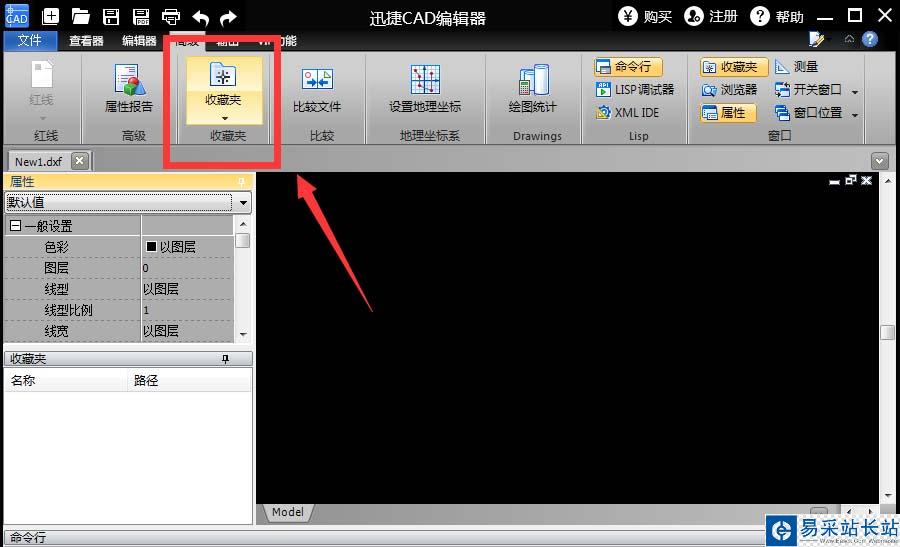900x547 pixels.
Task: Click the ribbon style pencil icon
Action: (817, 39)
